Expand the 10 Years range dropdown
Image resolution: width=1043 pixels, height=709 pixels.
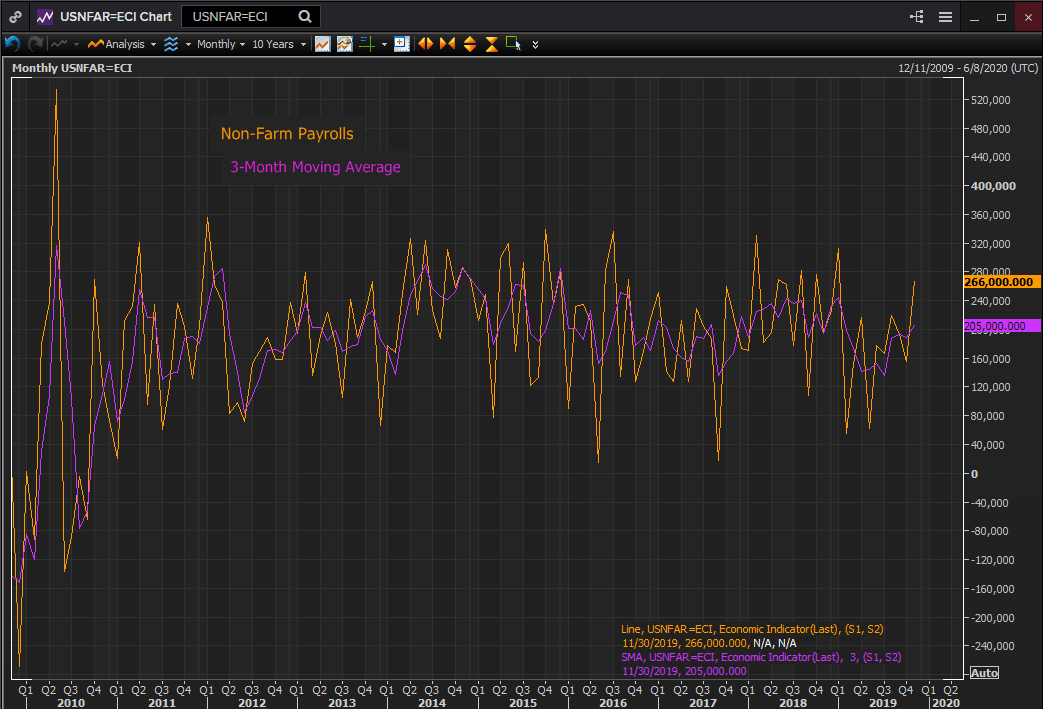click(278, 44)
